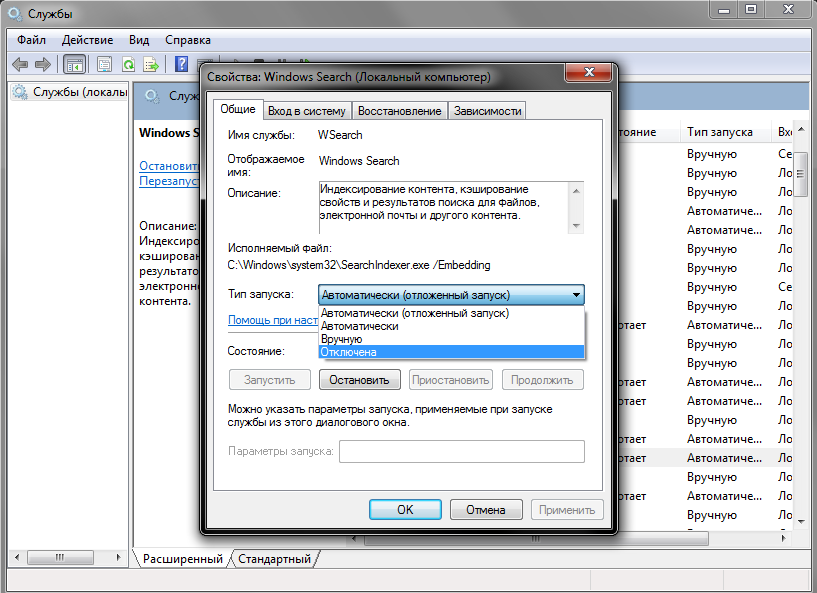Open the Тип запуска combo box arrow
Screen dimensions: 817x593
click(x=576, y=295)
